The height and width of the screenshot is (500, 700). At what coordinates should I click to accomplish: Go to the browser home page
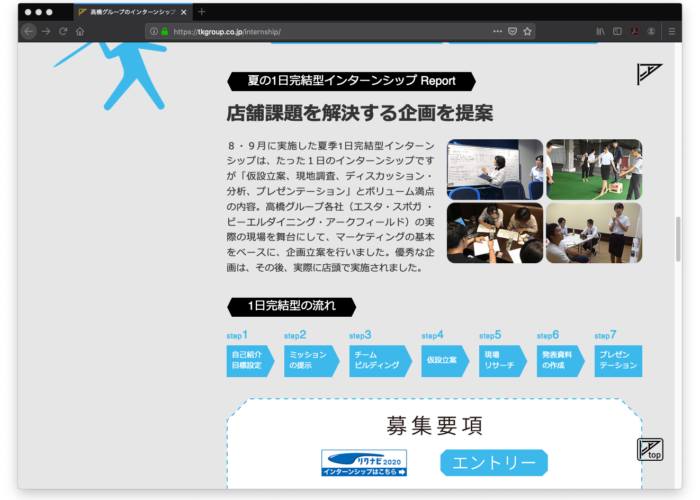click(x=80, y=31)
